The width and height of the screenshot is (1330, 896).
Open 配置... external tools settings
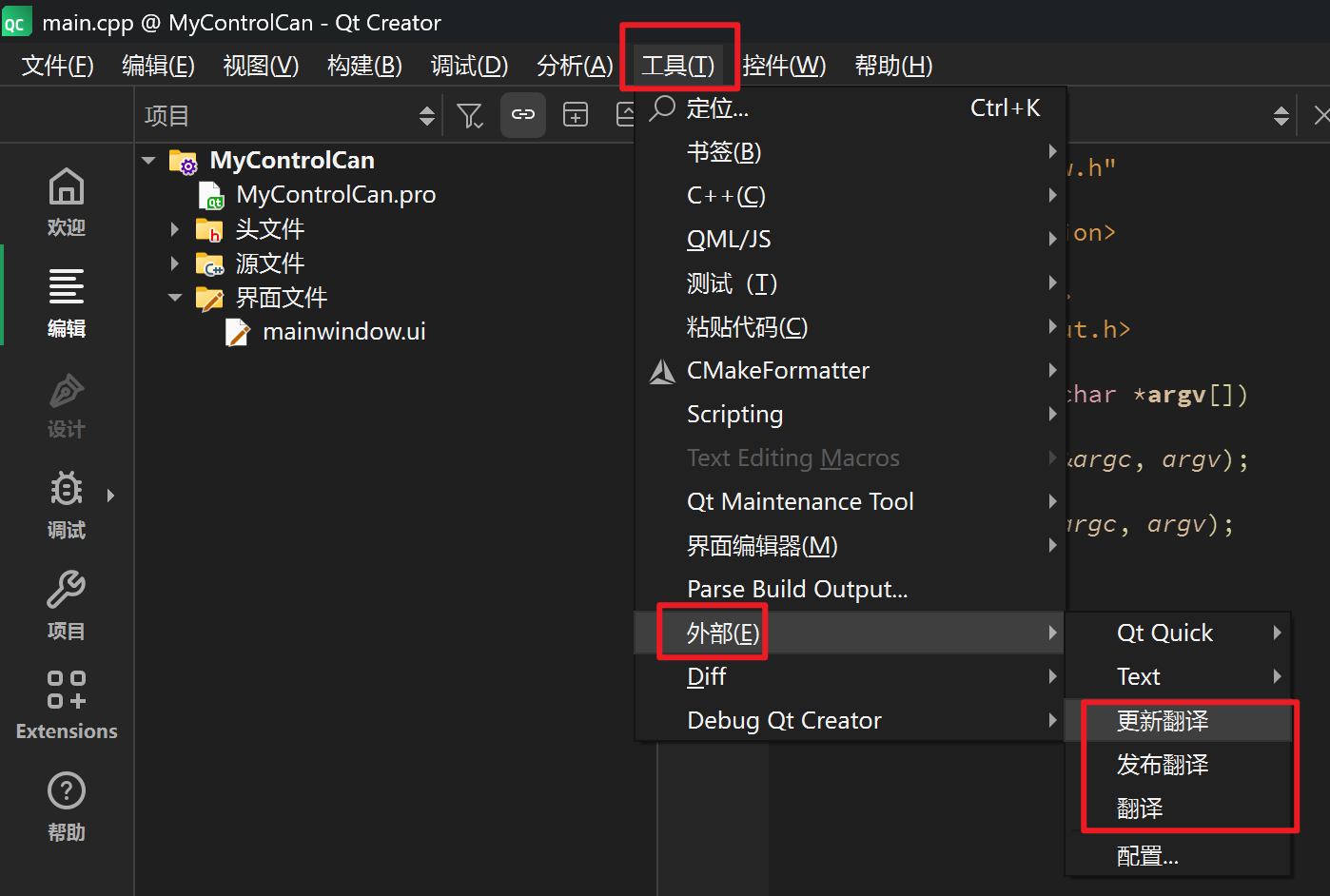pyautogui.click(x=1179, y=857)
